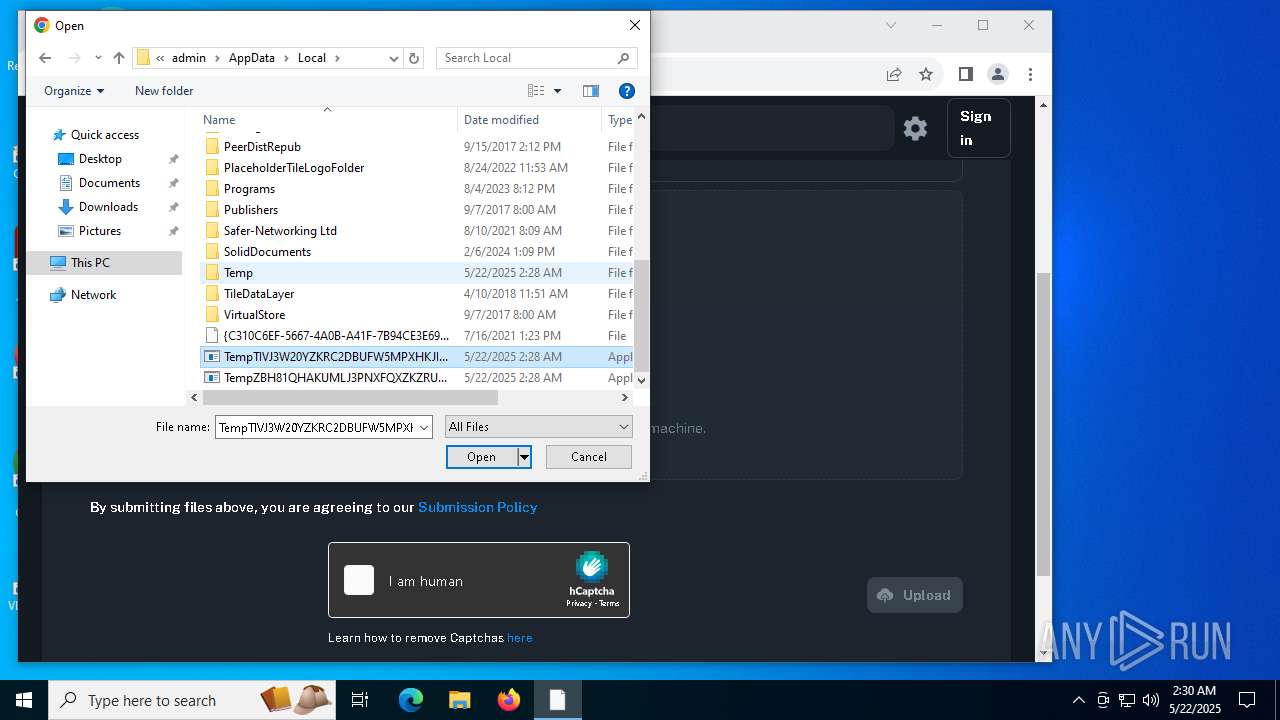Expand Open button split arrow
The width and height of the screenshot is (1280, 720).
(524, 457)
